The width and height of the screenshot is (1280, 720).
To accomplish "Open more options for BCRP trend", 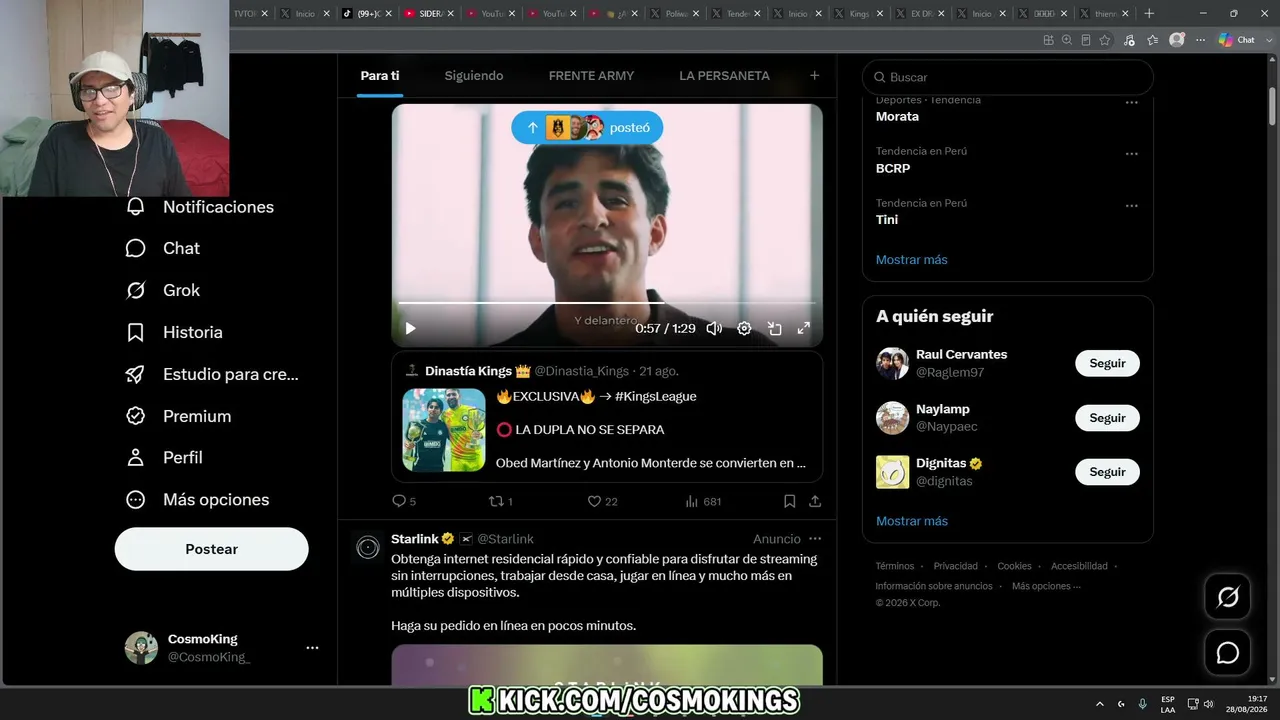I will tap(1131, 154).
